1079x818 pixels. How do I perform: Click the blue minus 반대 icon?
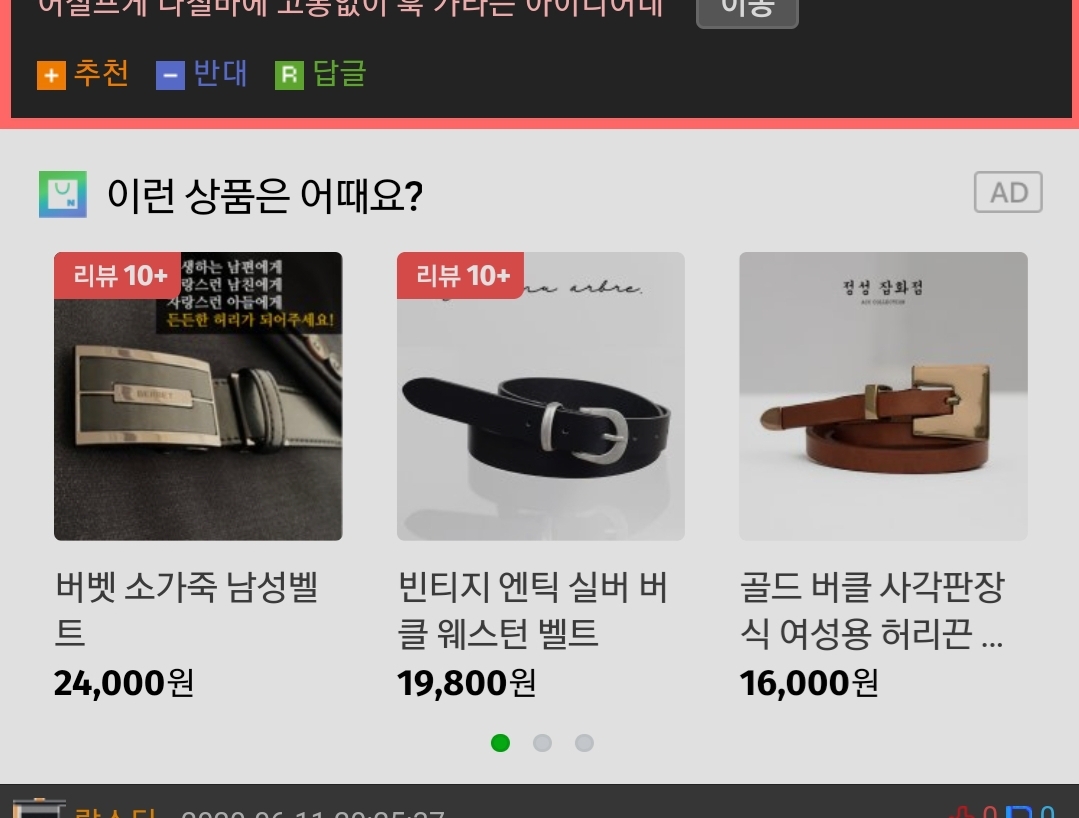(170, 75)
